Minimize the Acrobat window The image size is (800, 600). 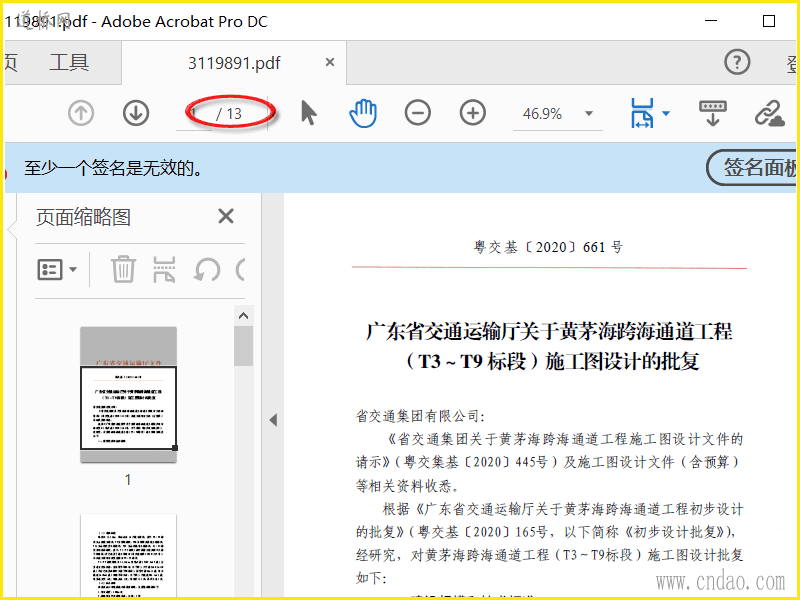(711, 21)
